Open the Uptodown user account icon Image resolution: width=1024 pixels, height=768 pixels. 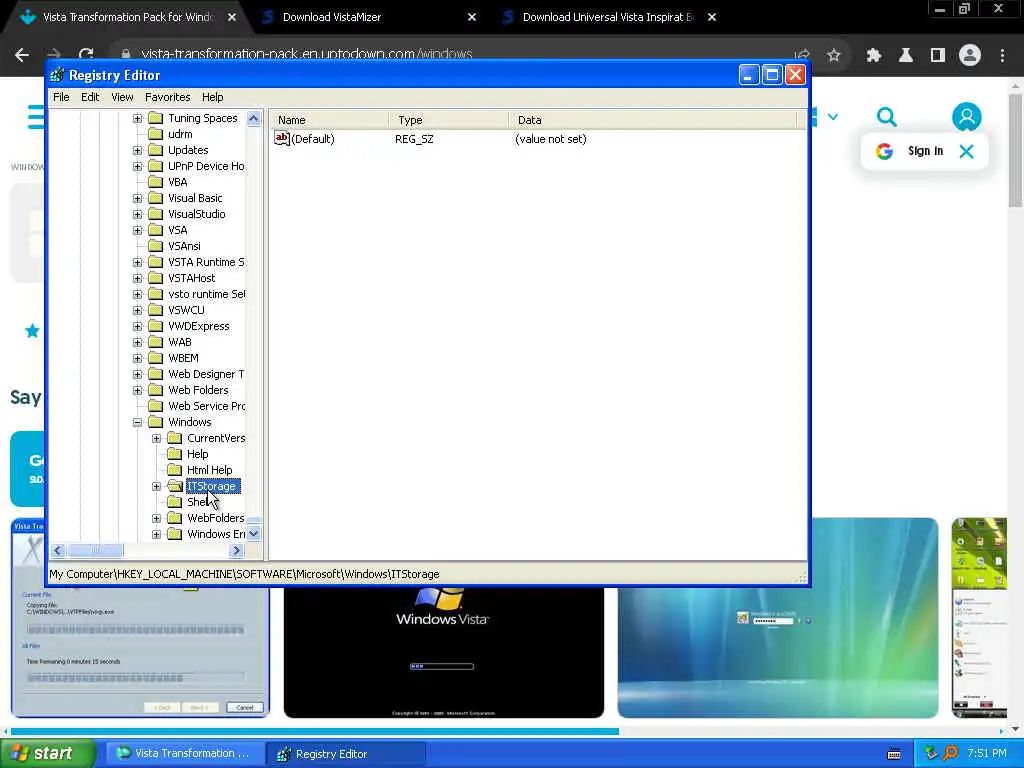(967, 118)
